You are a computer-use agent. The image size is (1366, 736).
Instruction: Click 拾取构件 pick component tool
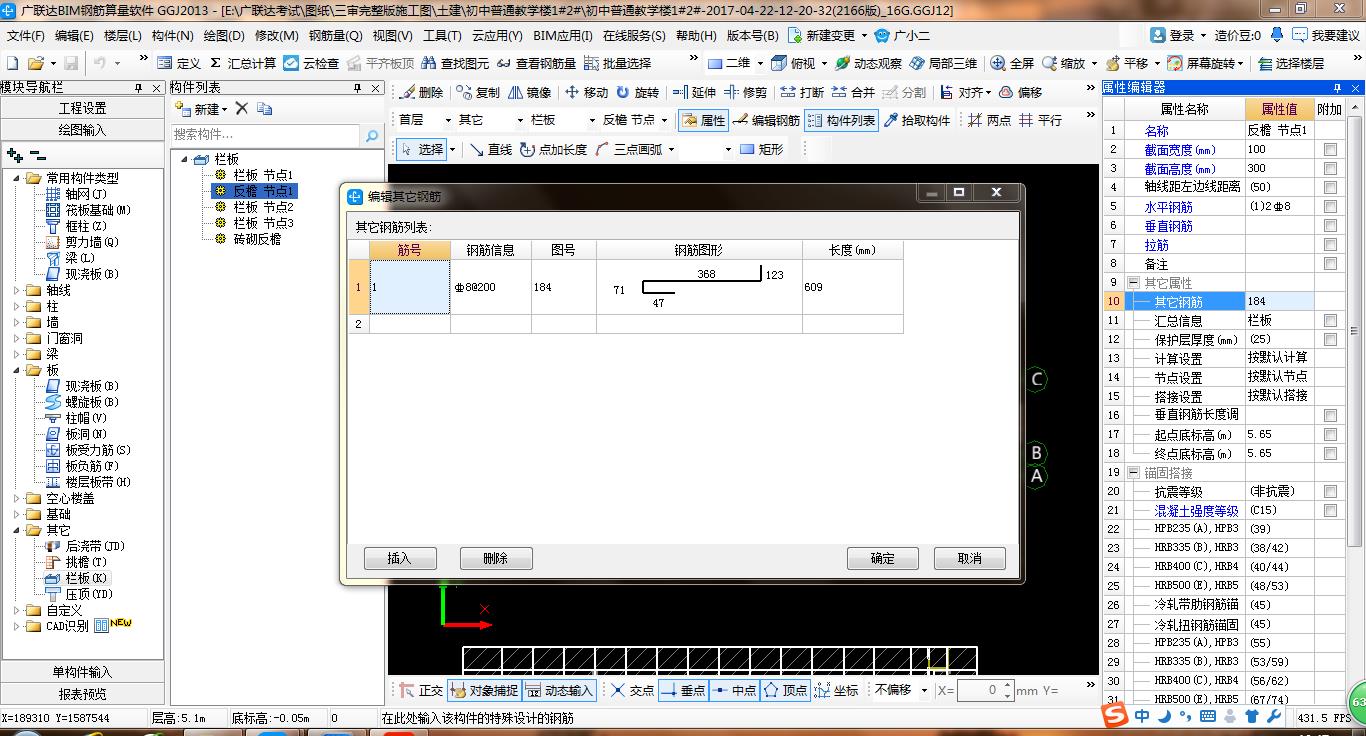point(916,120)
